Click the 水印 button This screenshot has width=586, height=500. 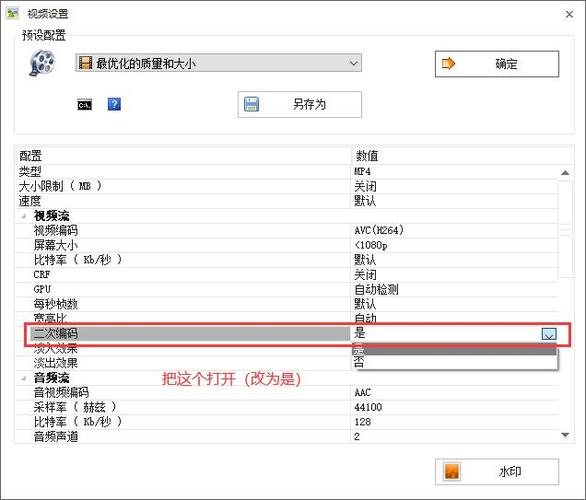497,472
